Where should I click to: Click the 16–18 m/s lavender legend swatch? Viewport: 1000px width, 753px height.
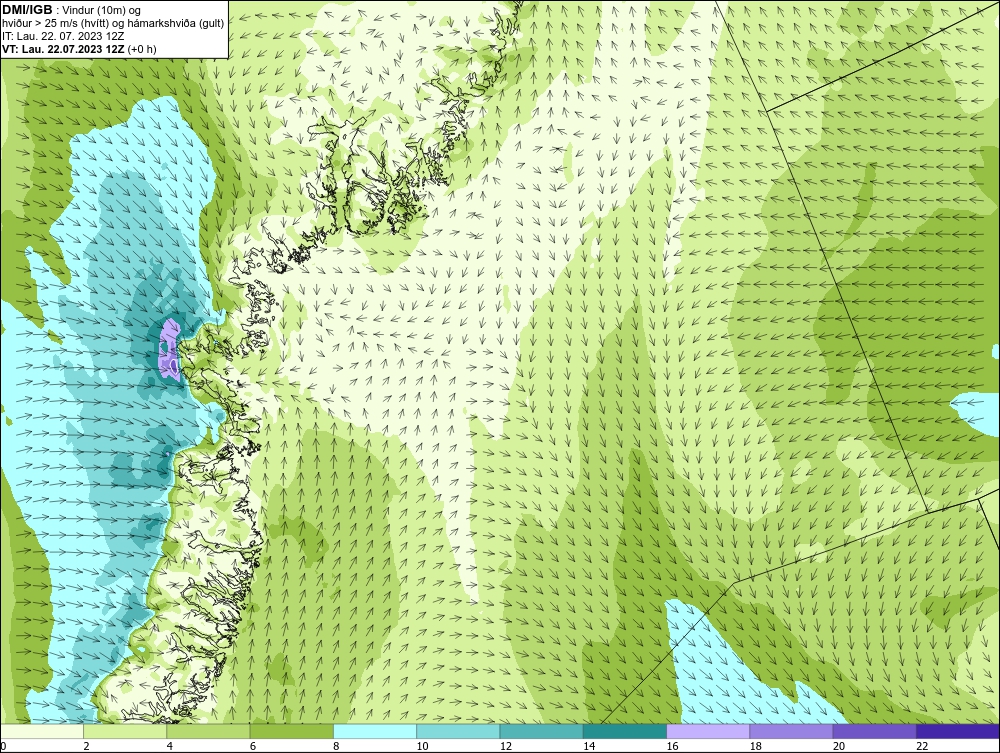coord(708,731)
